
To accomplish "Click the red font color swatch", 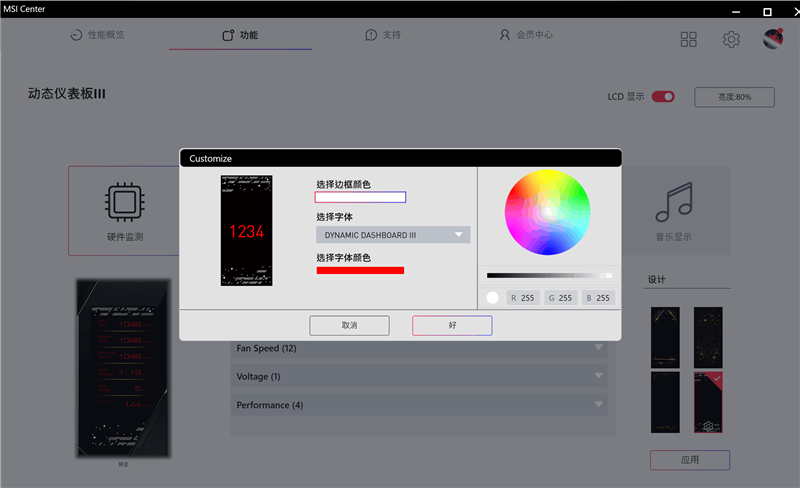I will click(360, 271).
